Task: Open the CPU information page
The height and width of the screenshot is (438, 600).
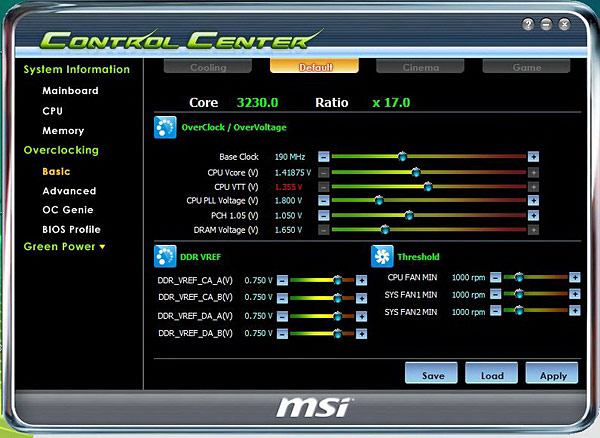Action: point(52,111)
